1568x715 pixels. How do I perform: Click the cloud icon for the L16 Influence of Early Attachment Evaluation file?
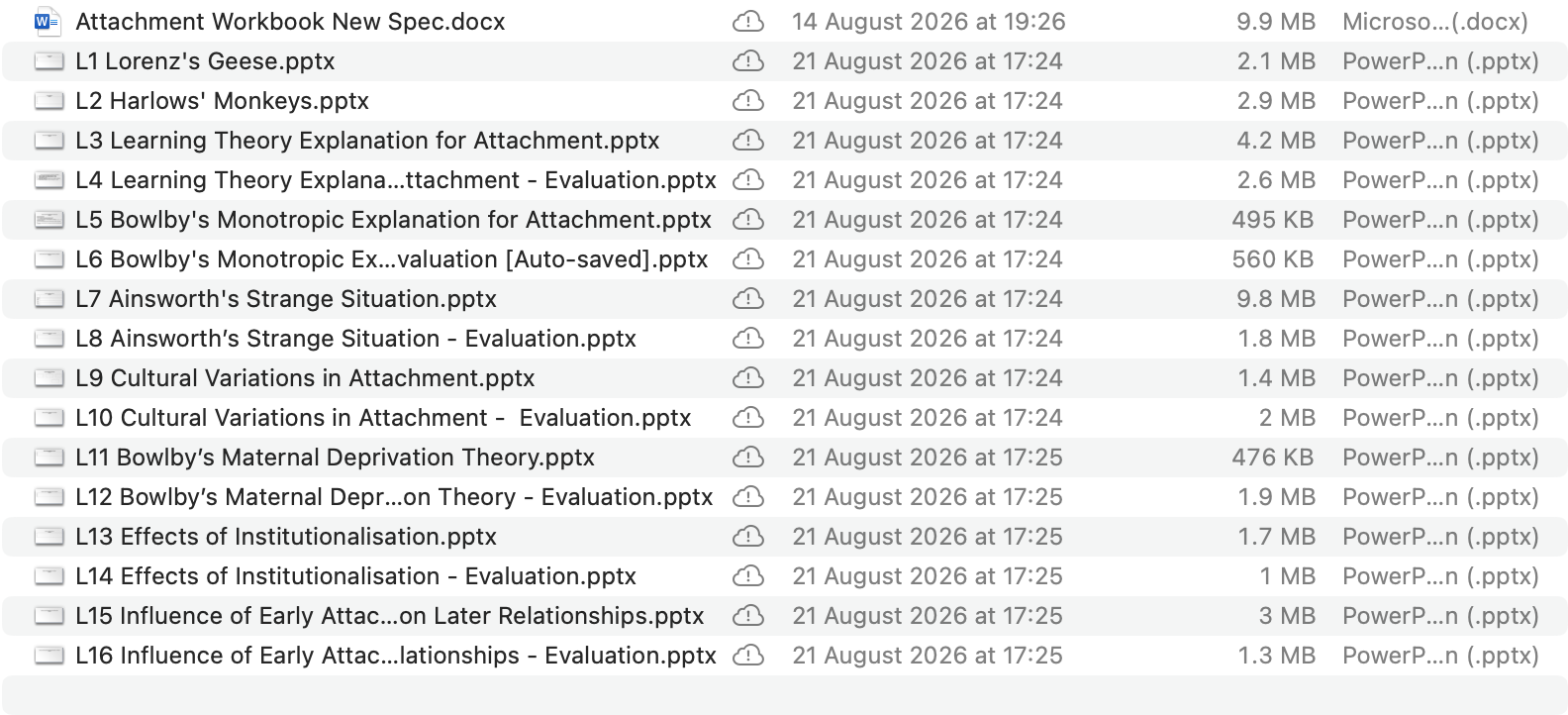(x=748, y=656)
